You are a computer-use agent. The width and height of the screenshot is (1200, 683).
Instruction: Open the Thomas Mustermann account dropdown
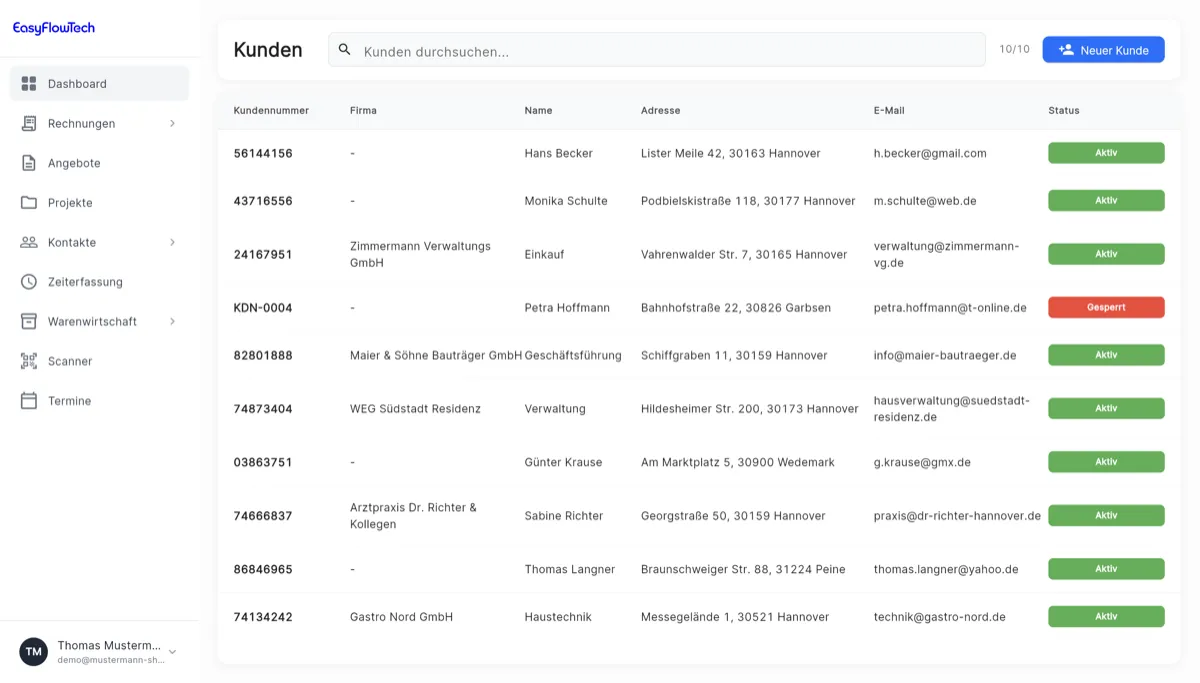point(172,651)
